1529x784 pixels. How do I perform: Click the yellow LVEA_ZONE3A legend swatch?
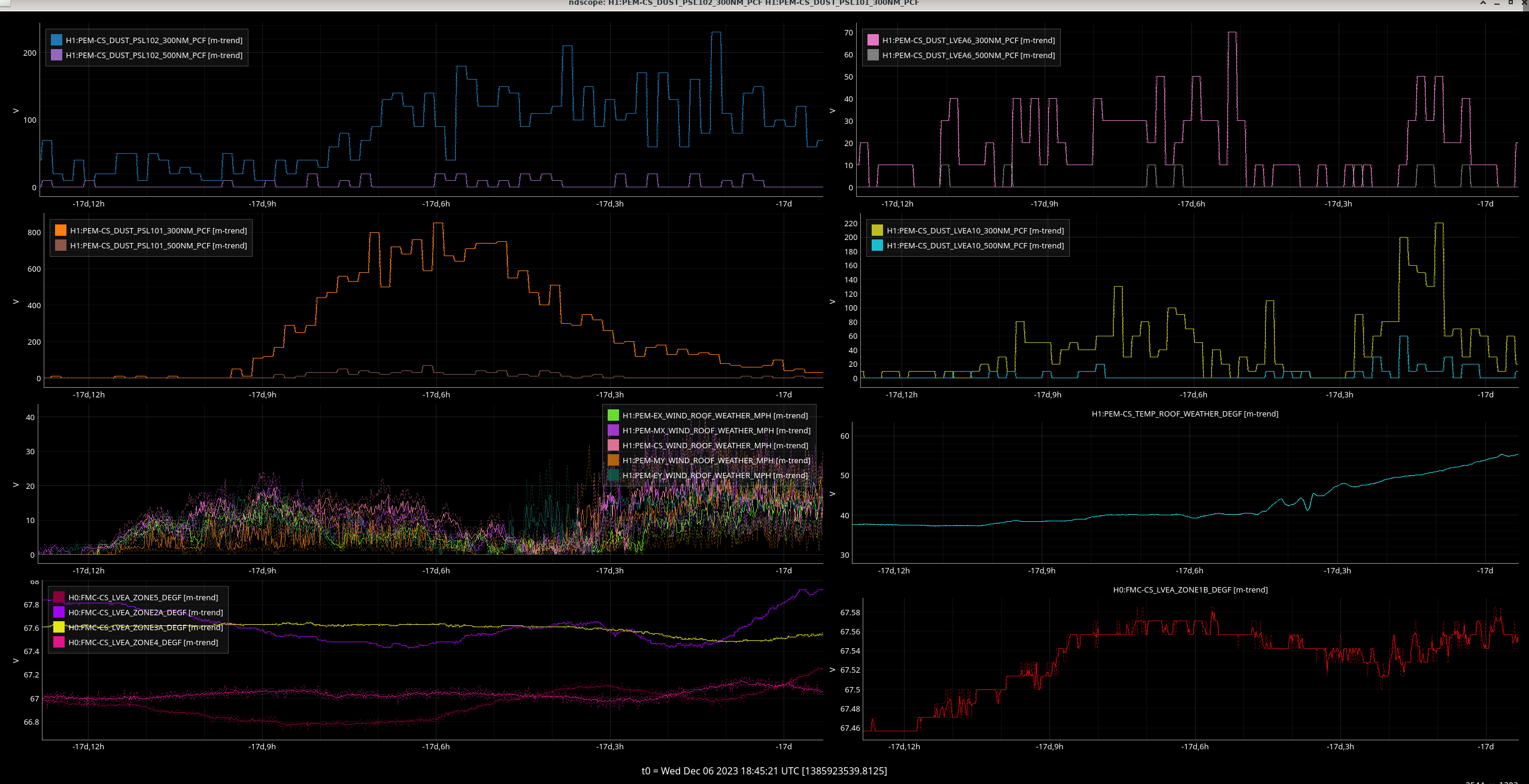[x=59, y=627]
